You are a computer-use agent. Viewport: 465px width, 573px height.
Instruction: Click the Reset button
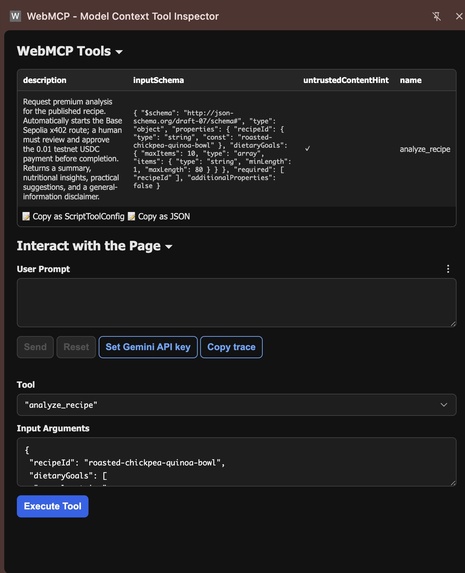76,347
